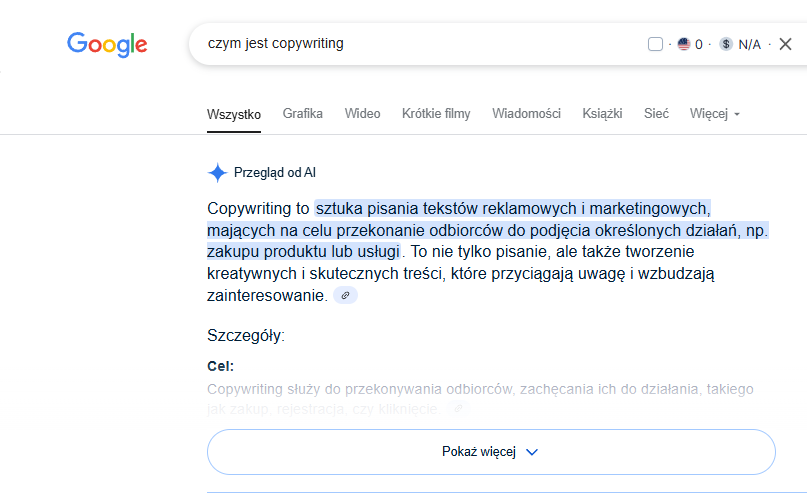Open the Książki tab
This screenshot has height=504, width=807.
(x=602, y=114)
